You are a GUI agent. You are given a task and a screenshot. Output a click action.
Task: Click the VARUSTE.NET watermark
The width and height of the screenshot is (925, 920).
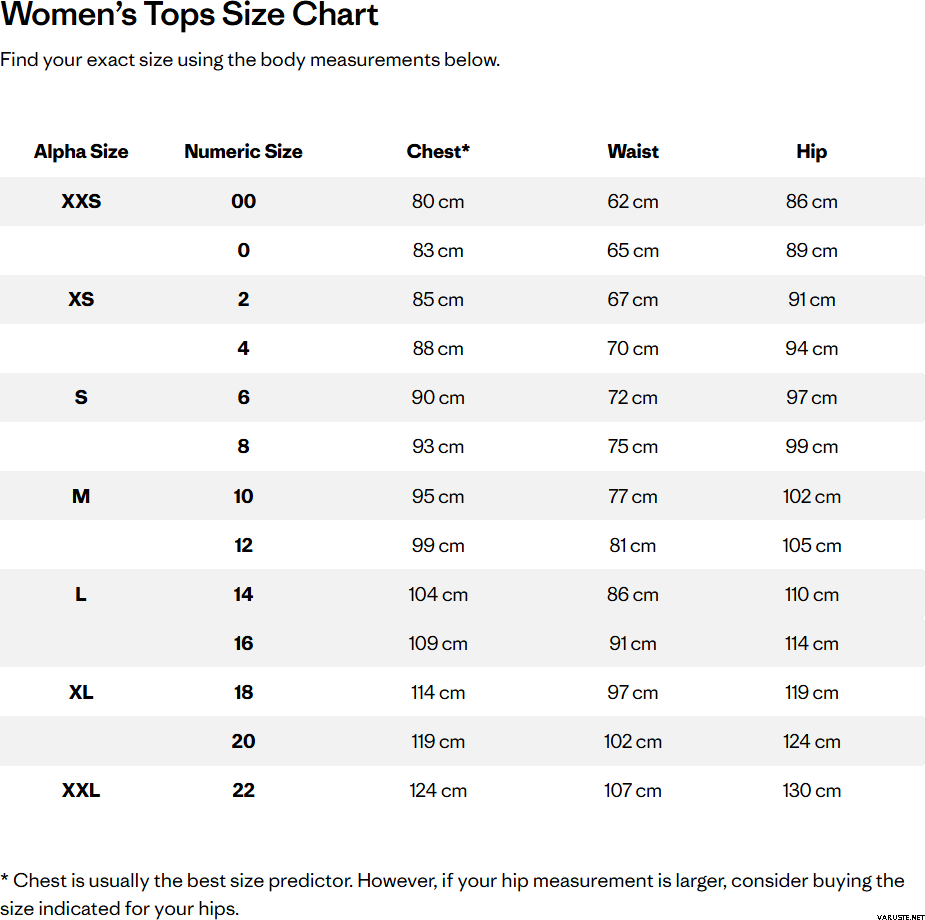(897, 914)
